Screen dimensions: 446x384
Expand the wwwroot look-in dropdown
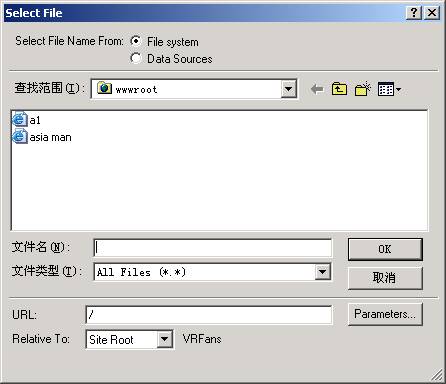pos(288,89)
